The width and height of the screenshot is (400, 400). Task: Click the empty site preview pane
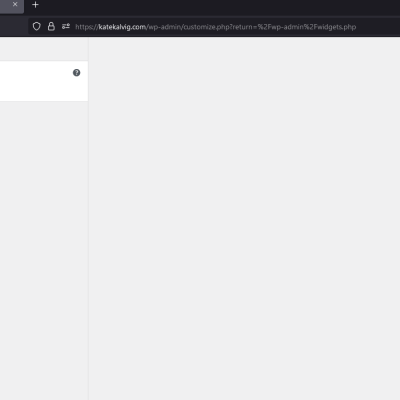pos(244,218)
